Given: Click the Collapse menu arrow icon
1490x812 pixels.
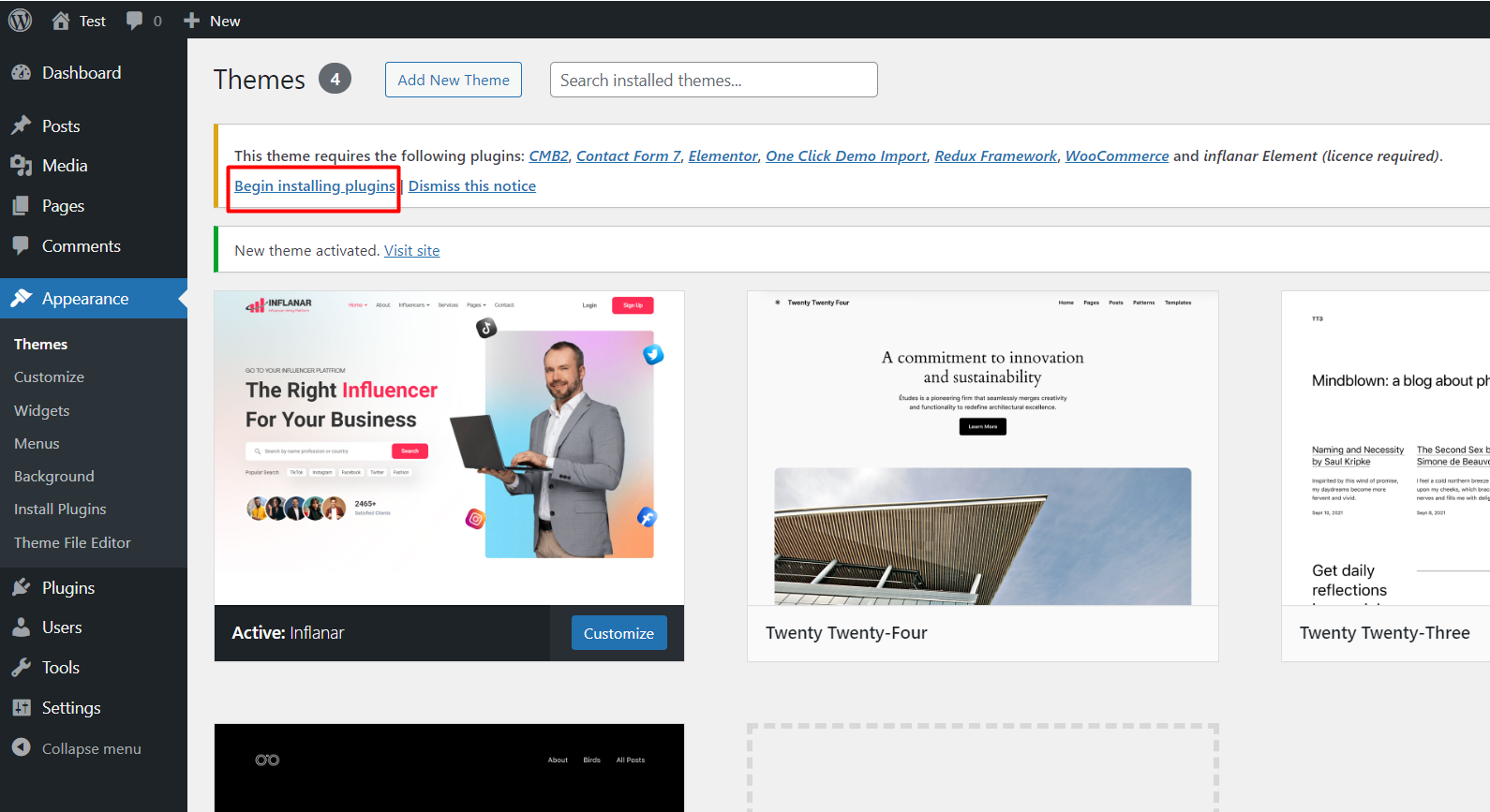Looking at the screenshot, I should click(21, 747).
